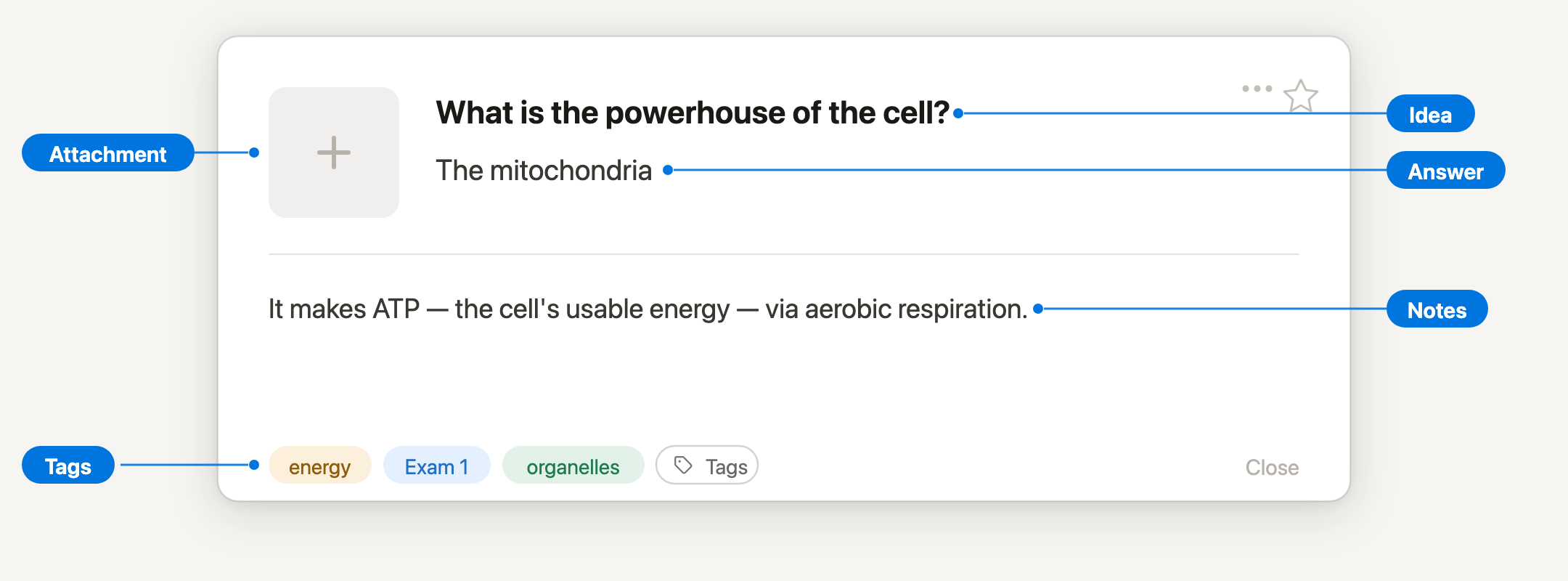
Task: Click the tag icon in Tags button
Action: (x=683, y=465)
